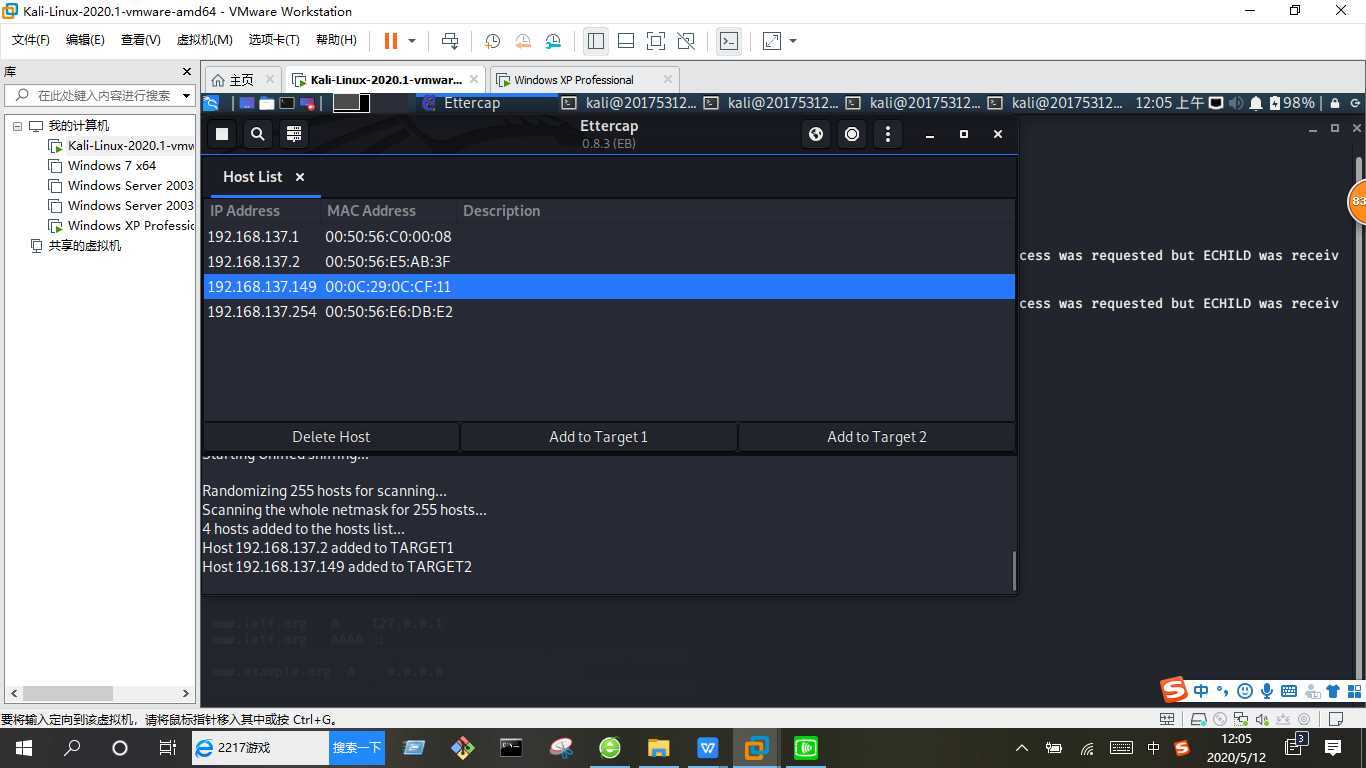Click the VMware unity mode icon
1366x768 pixels.
(686, 41)
